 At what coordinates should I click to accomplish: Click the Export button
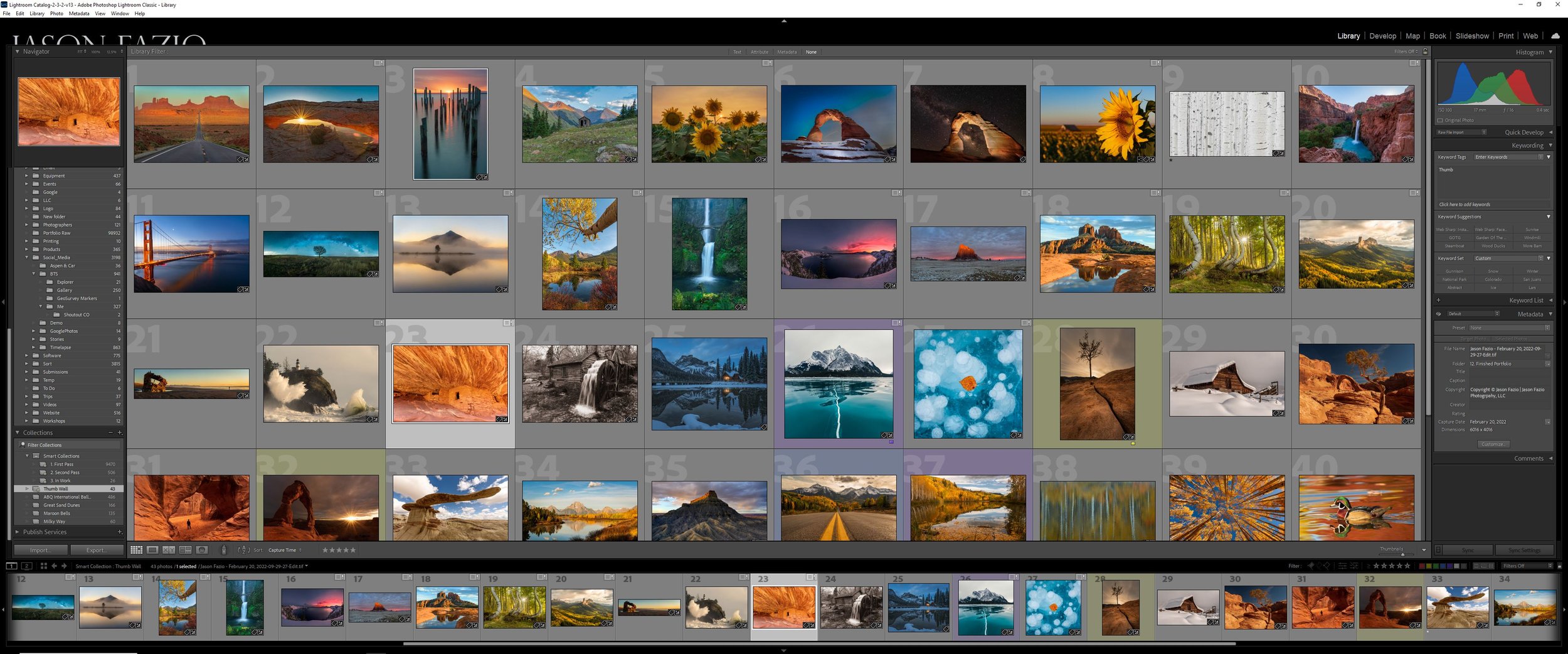point(97,550)
